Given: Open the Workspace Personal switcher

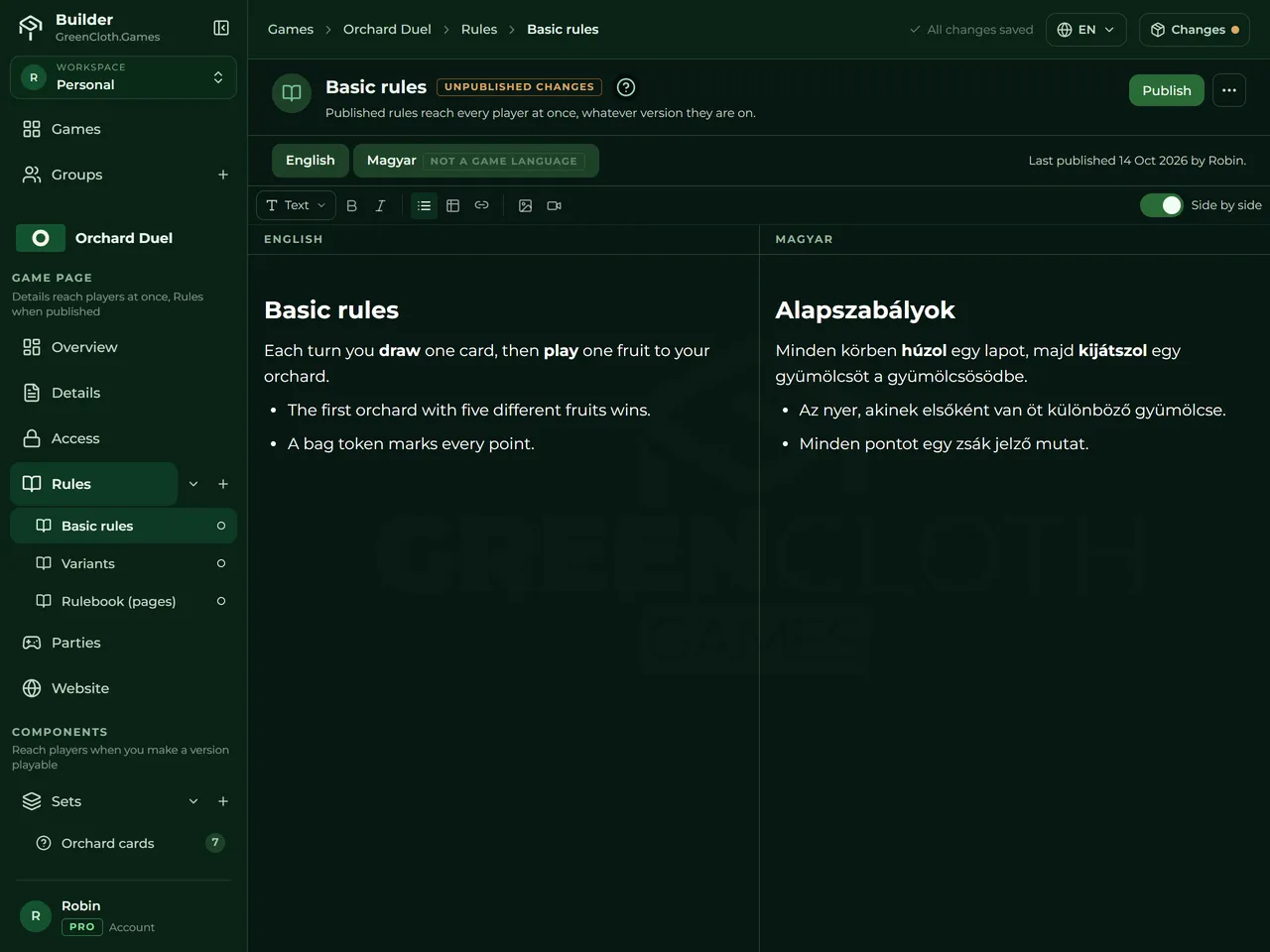Looking at the screenshot, I should click(x=123, y=77).
